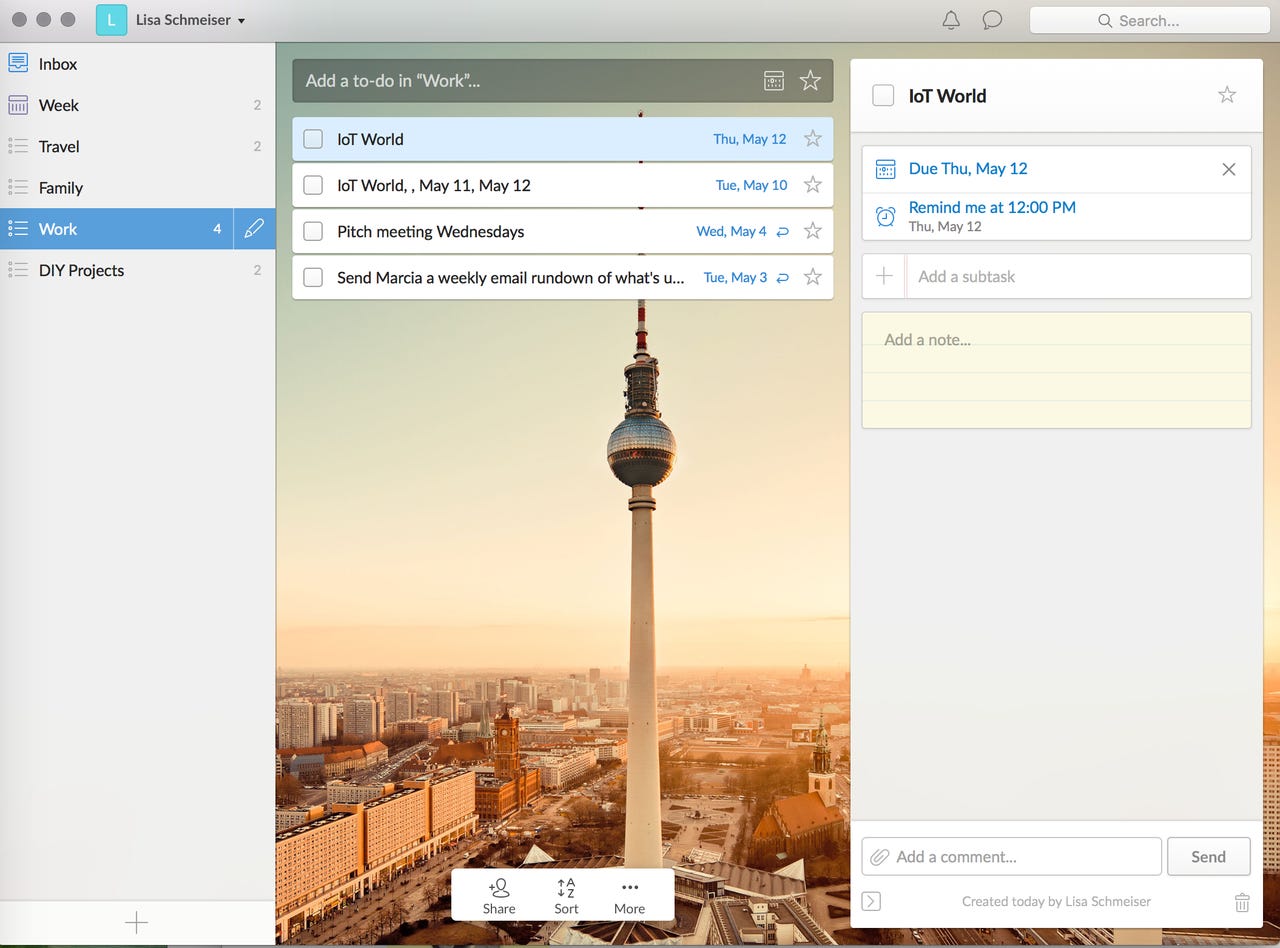Remove the due date with the X
Image resolution: width=1280 pixels, height=948 pixels.
coord(1228,169)
